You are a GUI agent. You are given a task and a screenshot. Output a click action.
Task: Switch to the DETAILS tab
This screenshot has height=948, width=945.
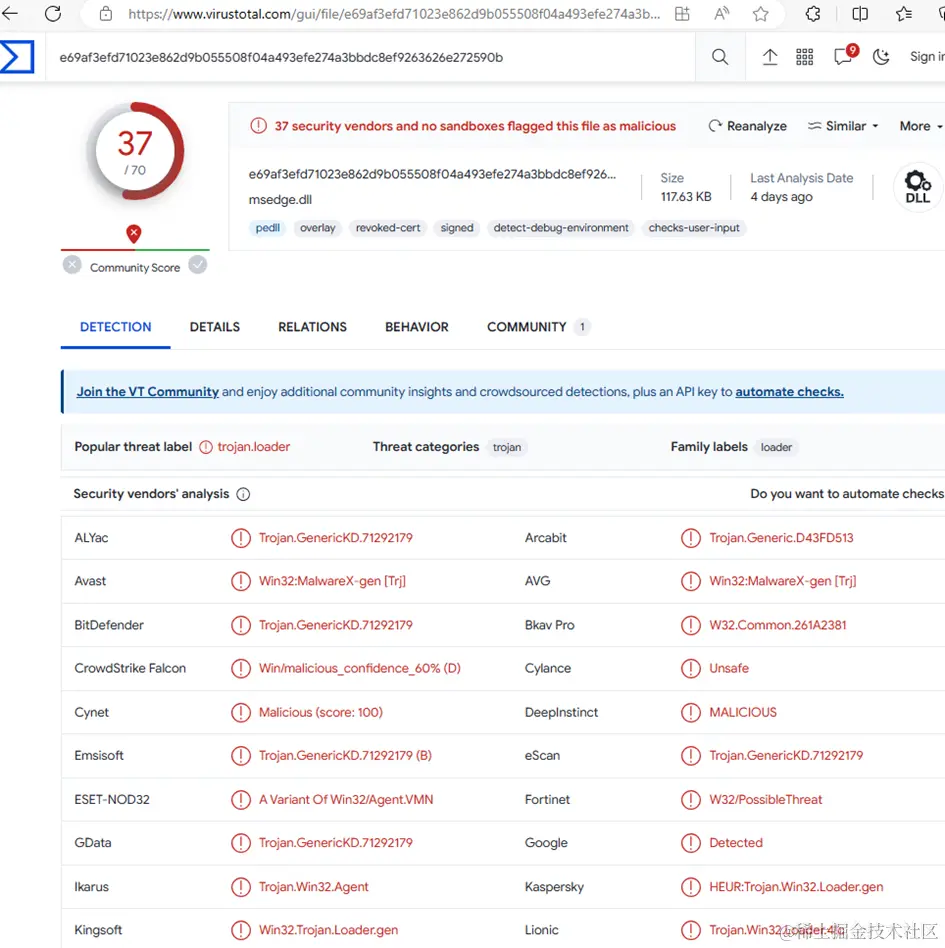215,327
